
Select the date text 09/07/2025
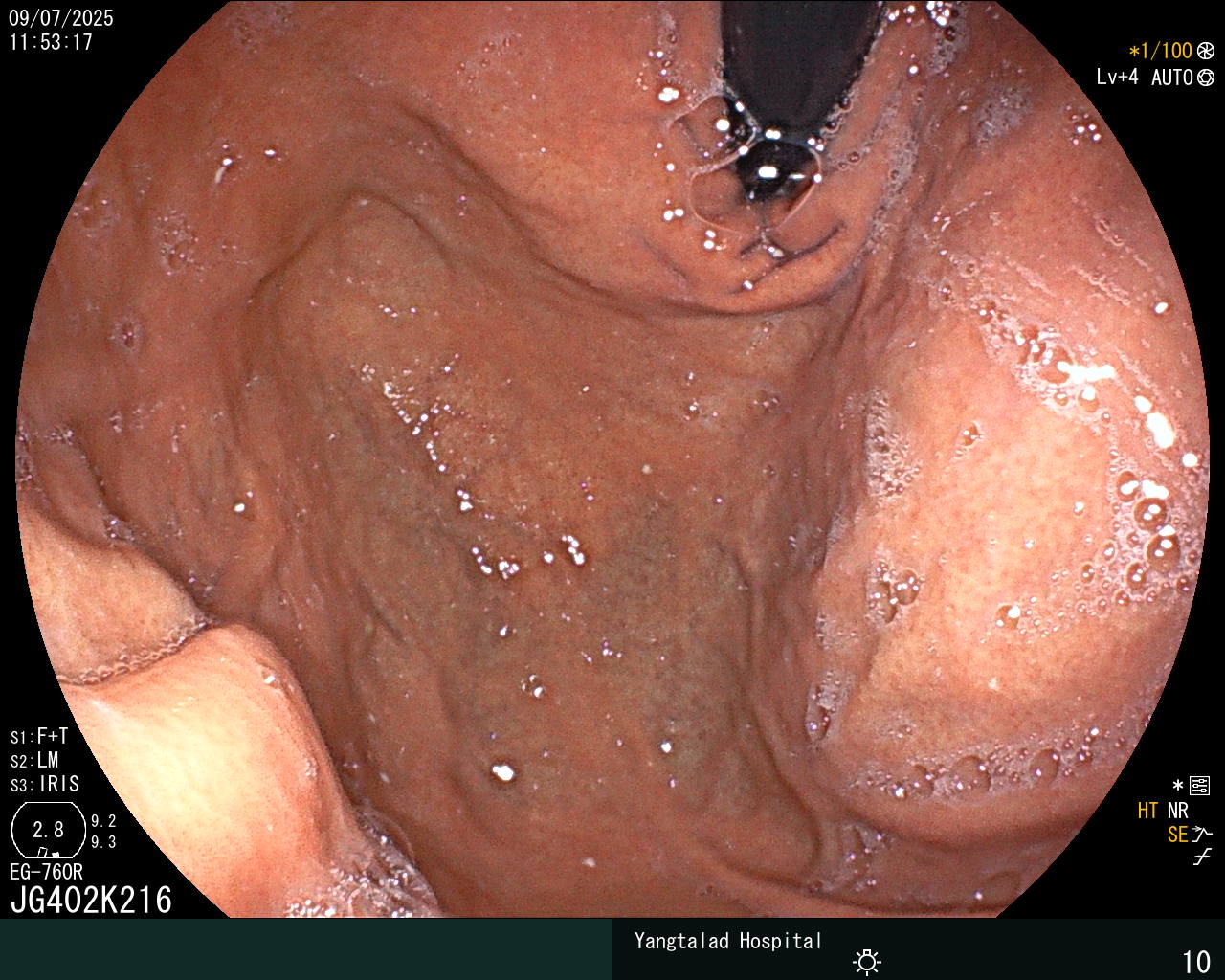pos(61,18)
